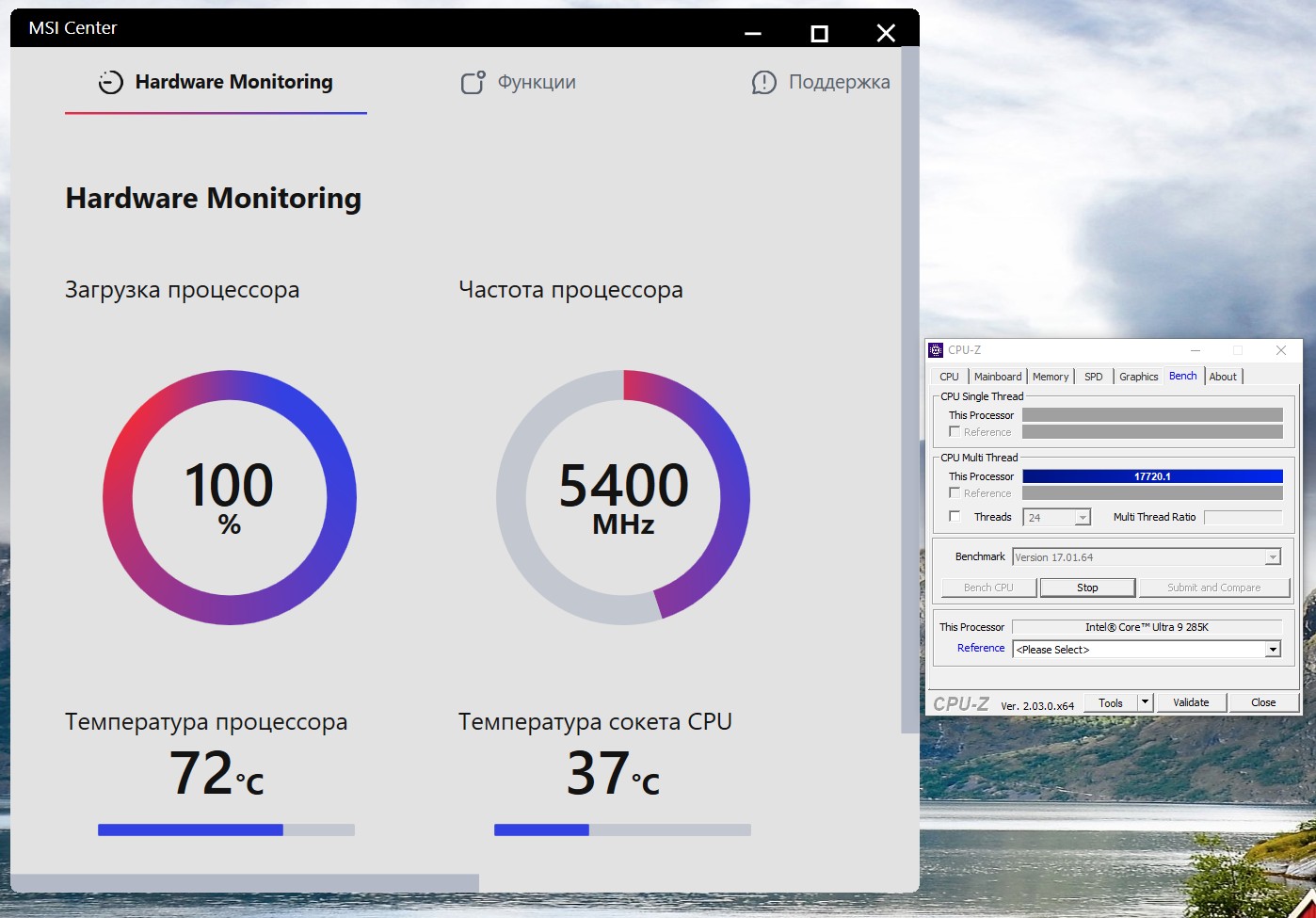Switch to the Memory tab in CPU-Z
Image resolution: width=1316 pixels, height=918 pixels.
tap(1051, 377)
